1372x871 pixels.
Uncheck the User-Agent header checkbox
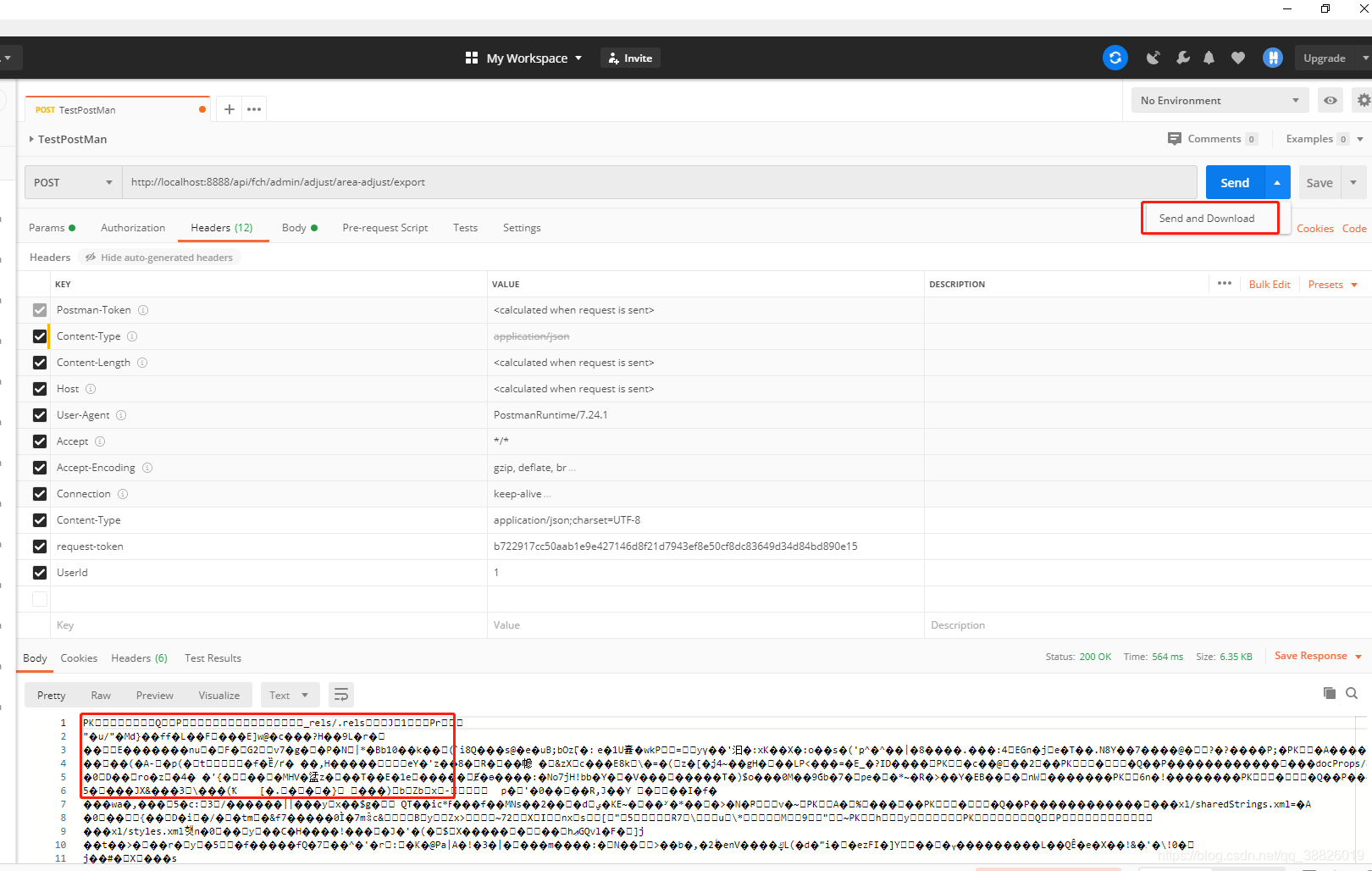click(40, 415)
